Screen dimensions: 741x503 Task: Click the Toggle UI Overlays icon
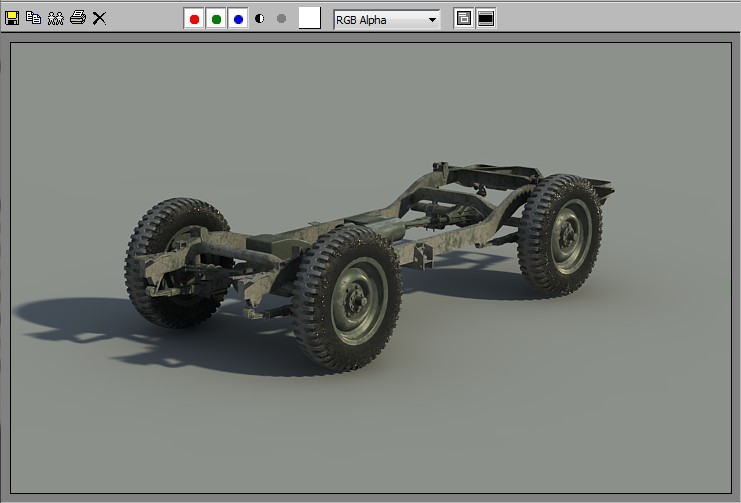pyautogui.click(x=464, y=18)
